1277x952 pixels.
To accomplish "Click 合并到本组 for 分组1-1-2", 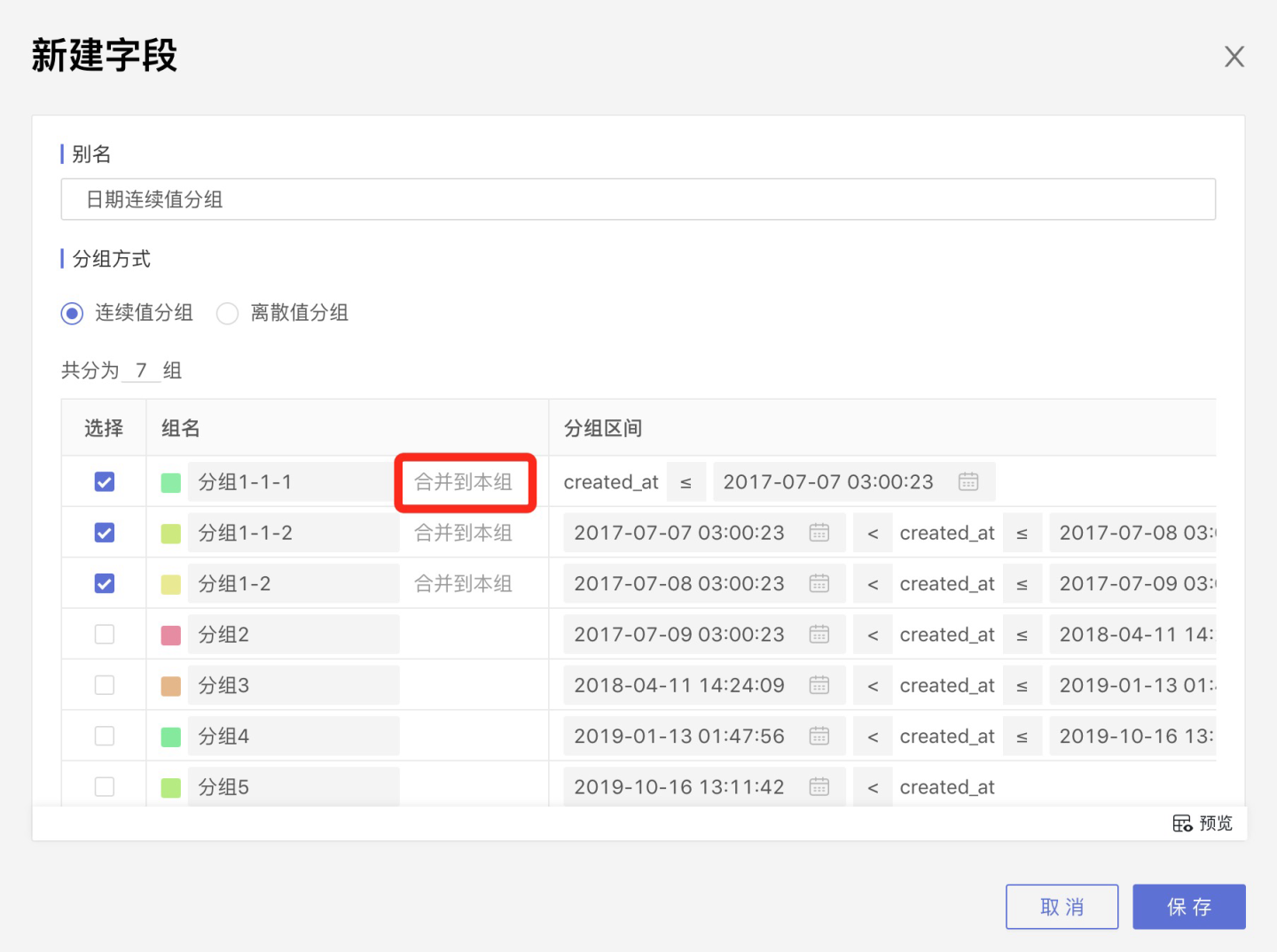I will (x=463, y=533).
